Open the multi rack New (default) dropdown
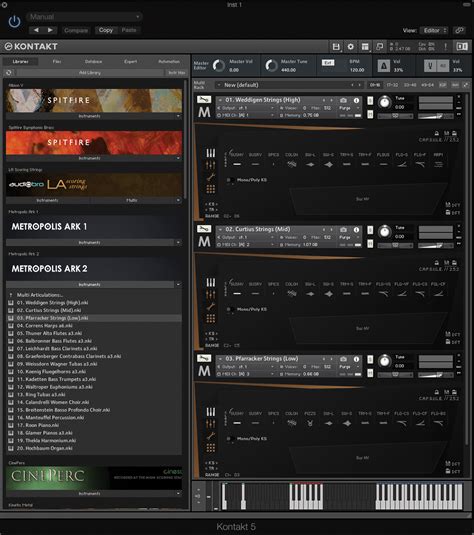The width and height of the screenshot is (474, 535). 288,85
